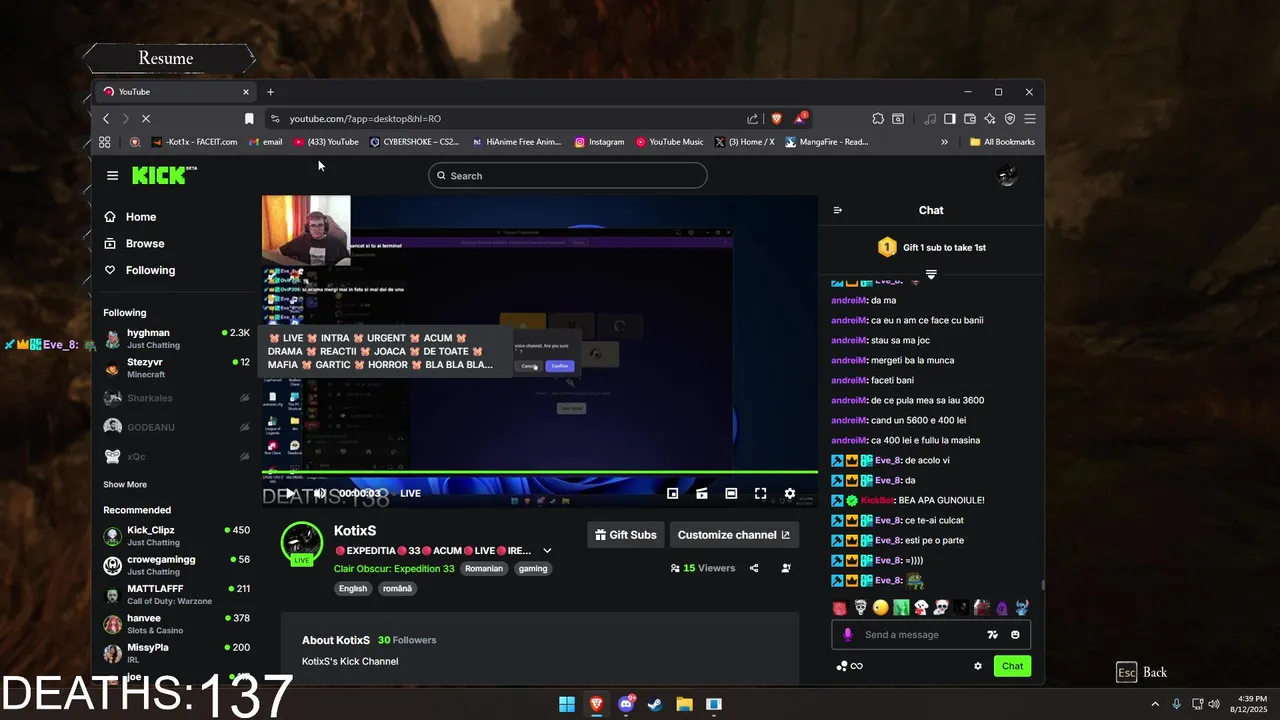This screenshot has width=1280, height=720.
Task: Enter fullscreen on the stream player
Action: click(761, 493)
